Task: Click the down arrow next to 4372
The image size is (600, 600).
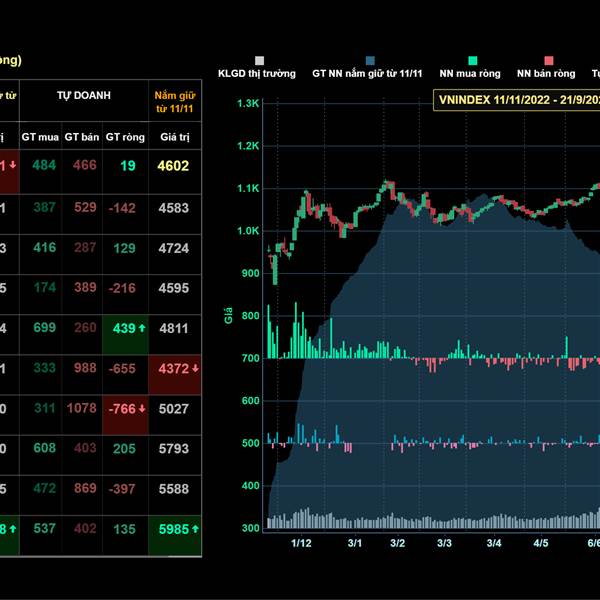Action: [x=196, y=368]
